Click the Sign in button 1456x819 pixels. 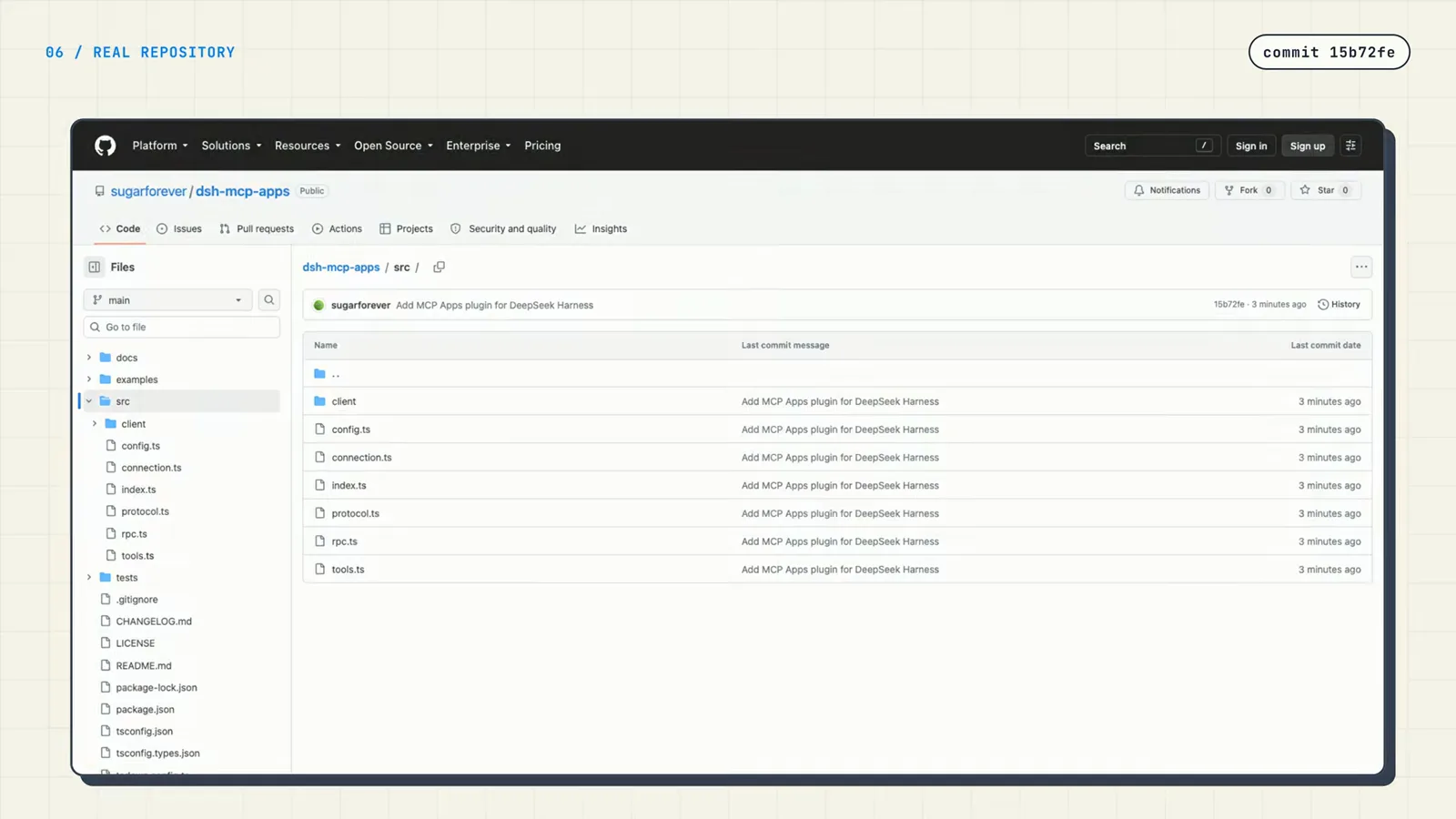coord(1251,146)
